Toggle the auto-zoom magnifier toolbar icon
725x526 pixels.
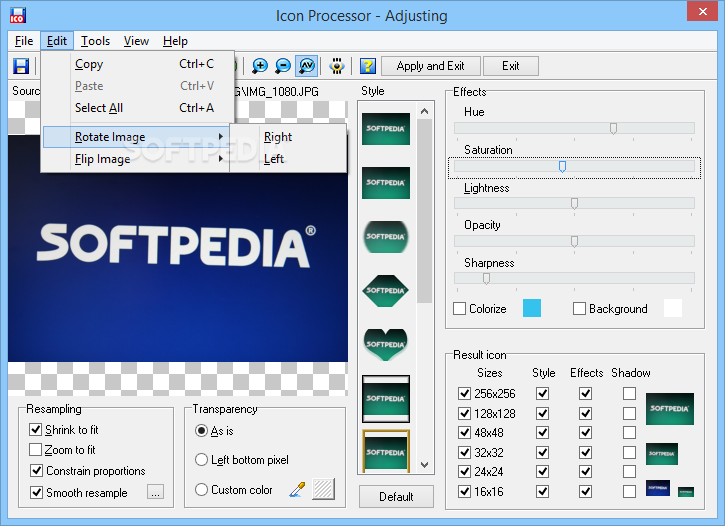coord(307,66)
